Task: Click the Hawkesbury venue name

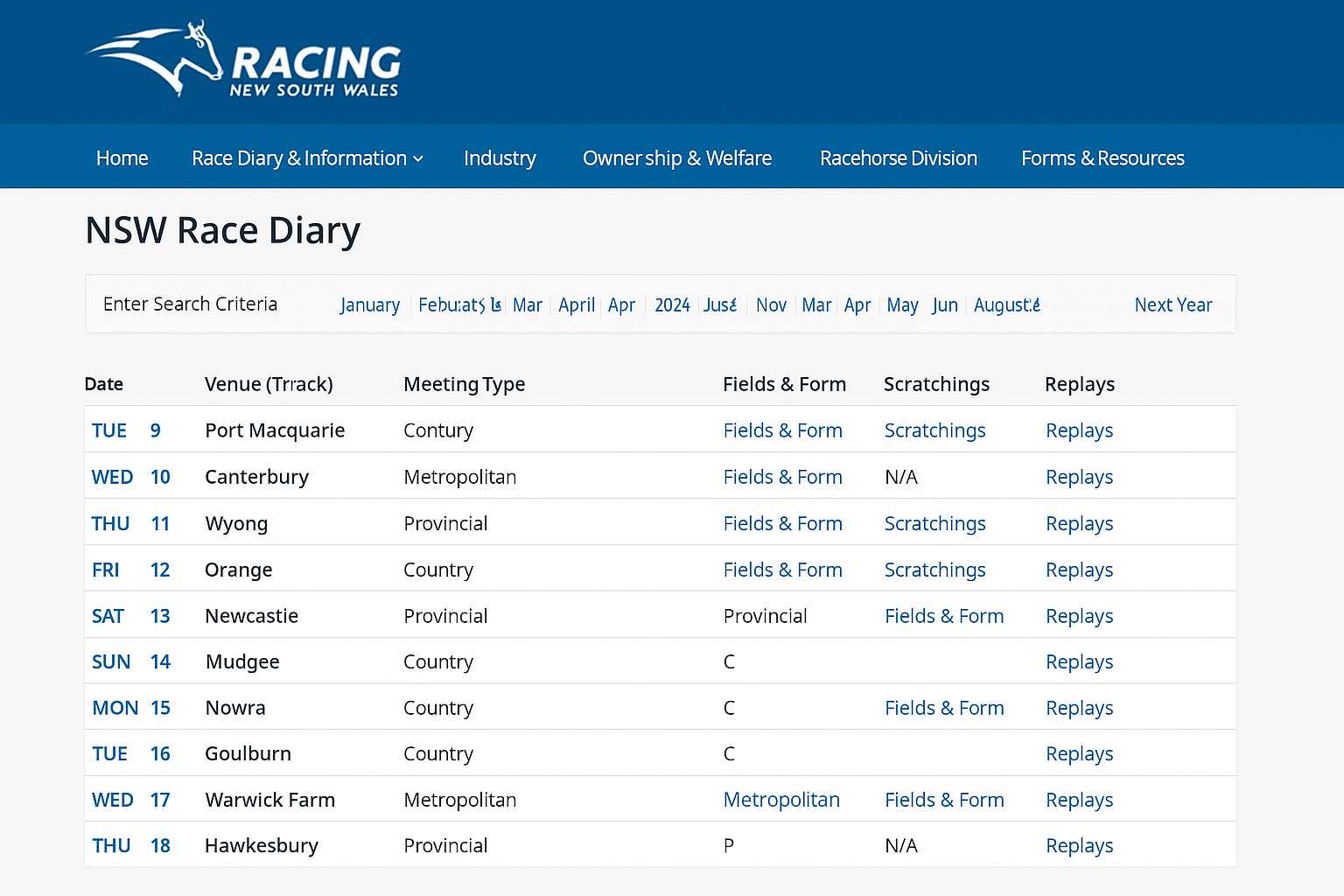Action: tap(261, 846)
